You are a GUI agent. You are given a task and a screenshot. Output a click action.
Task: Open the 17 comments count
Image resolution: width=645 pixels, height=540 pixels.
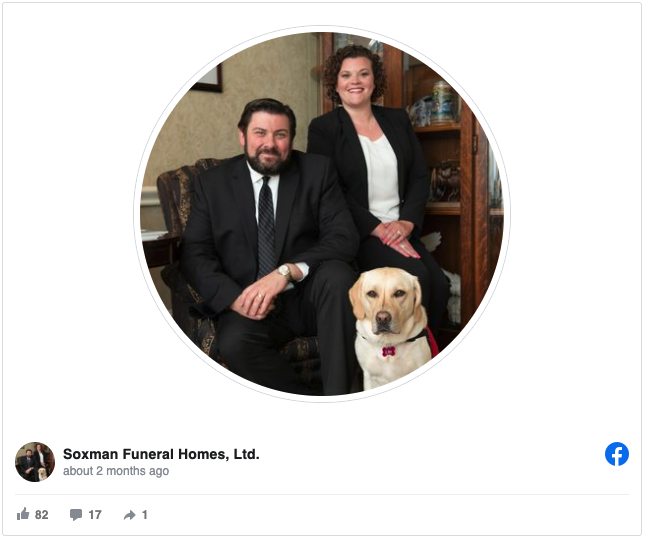tap(95, 515)
